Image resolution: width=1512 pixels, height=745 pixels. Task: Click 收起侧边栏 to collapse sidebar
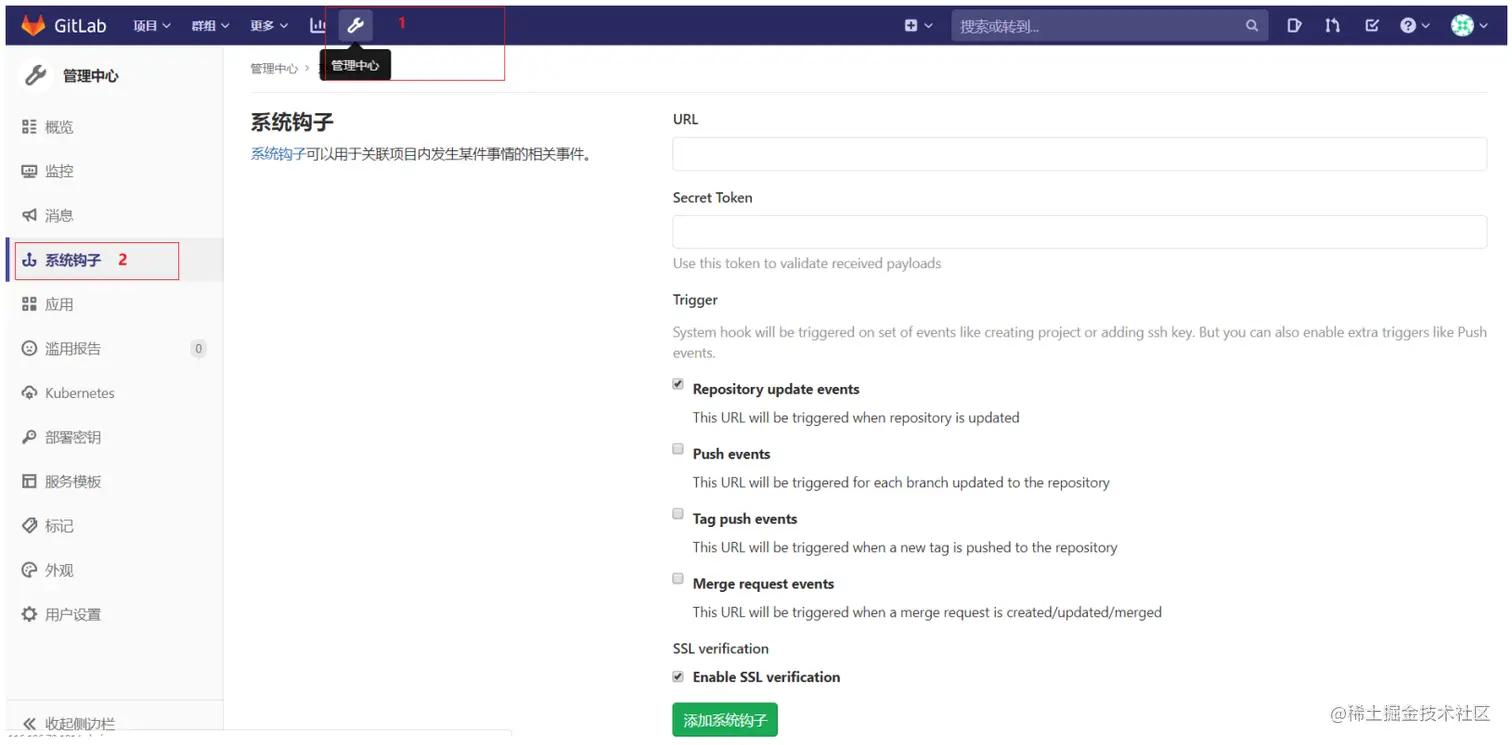[80, 723]
